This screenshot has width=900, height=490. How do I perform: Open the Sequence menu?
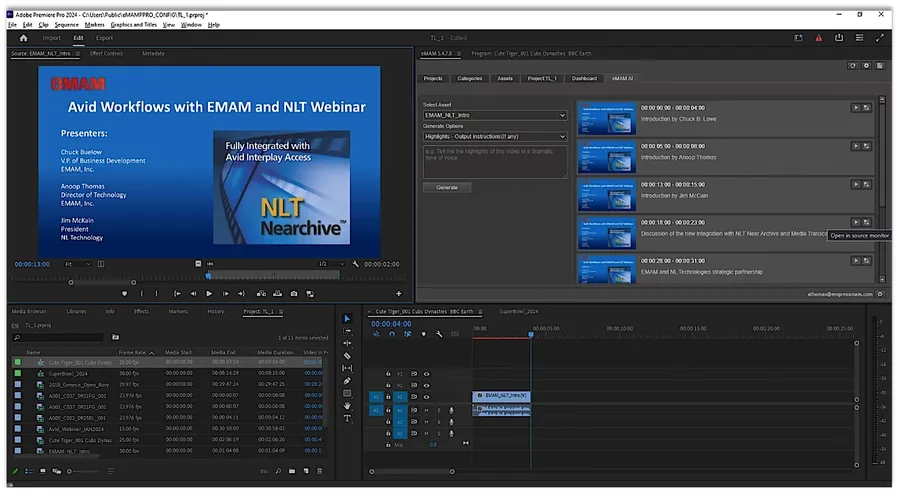[67, 25]
